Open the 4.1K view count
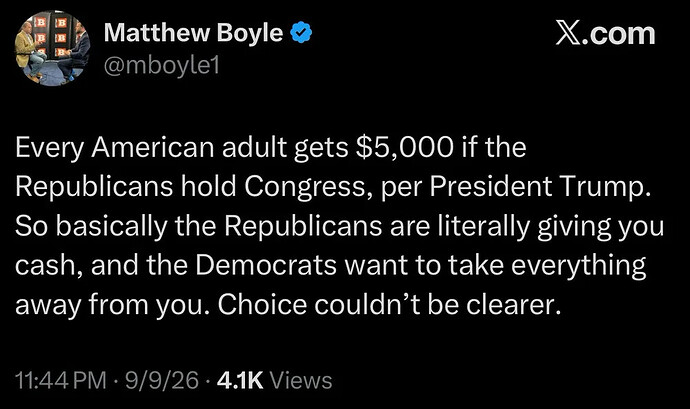The width and height of the screenshot is (690, 409). (240, 380)
